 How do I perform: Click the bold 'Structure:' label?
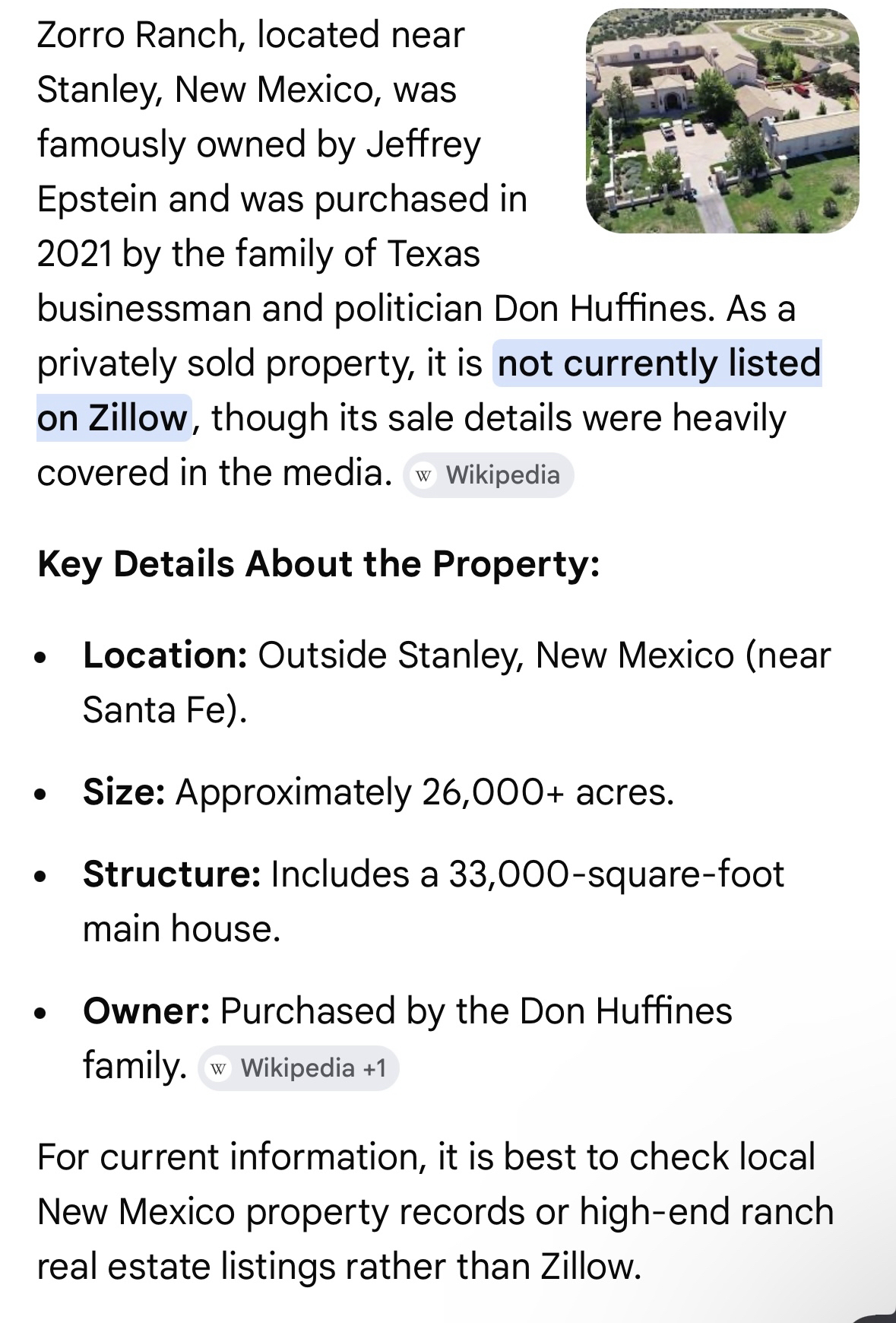[x=172, y=874]
